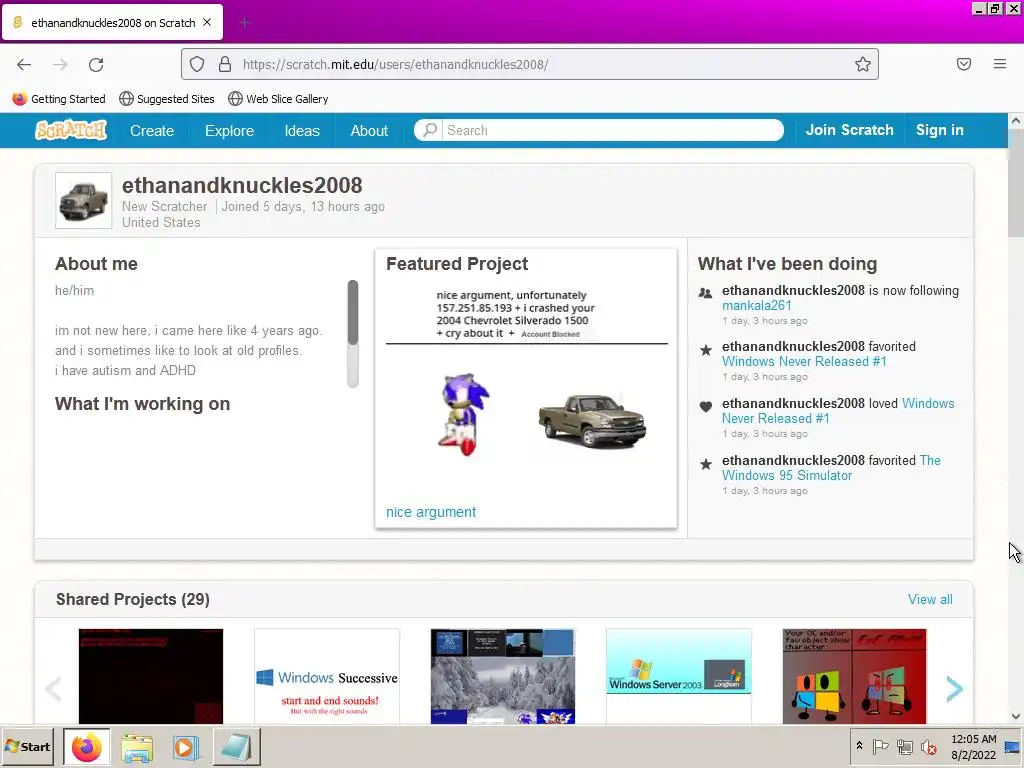Image resolution: width=1024 pixels, height=768 pixels.
Task: Click the star icon beside Windows 95 Simulator favorited
Action: [x=705, y=464]
